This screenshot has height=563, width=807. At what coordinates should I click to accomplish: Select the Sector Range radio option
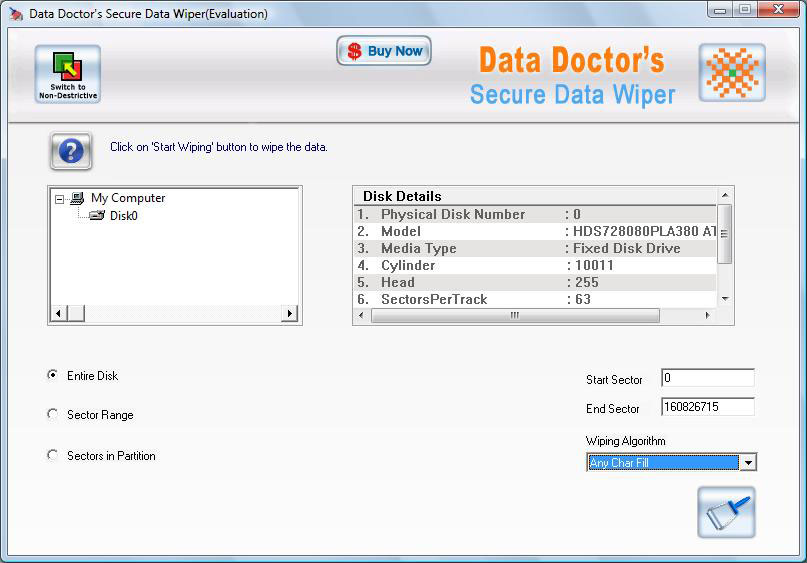coord(52,414)
